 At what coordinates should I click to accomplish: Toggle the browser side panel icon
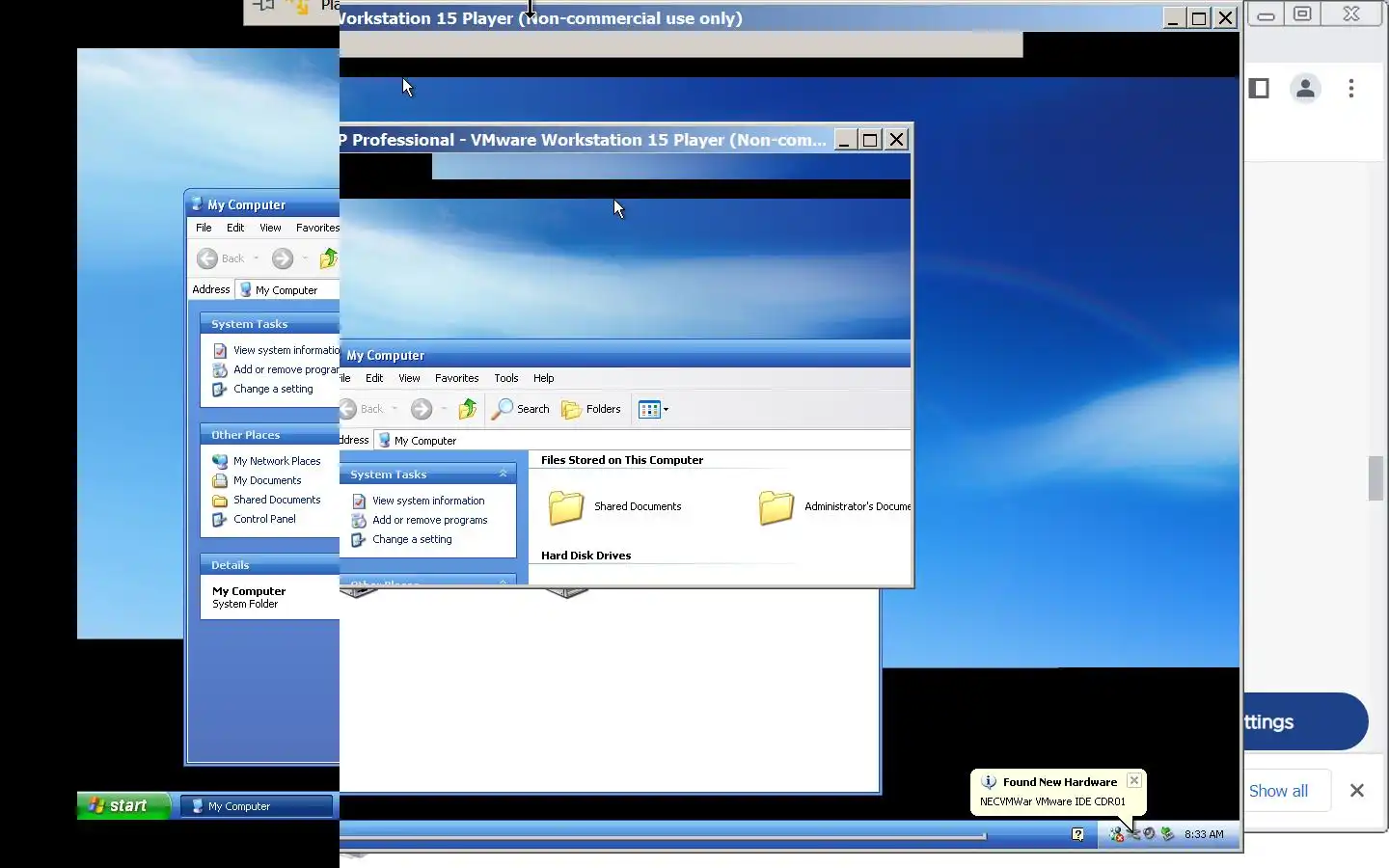tap(1259, 89)
